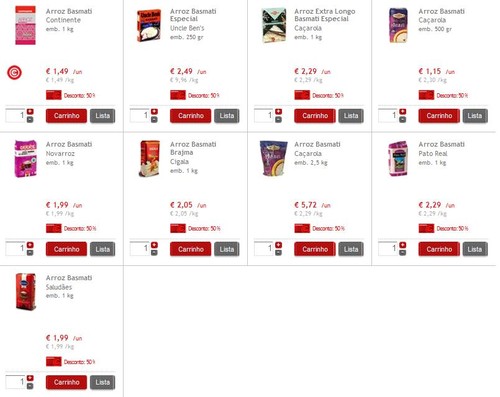
Task: Increase quantity for Arroz Basmati Continente
Action: (30, 112)
